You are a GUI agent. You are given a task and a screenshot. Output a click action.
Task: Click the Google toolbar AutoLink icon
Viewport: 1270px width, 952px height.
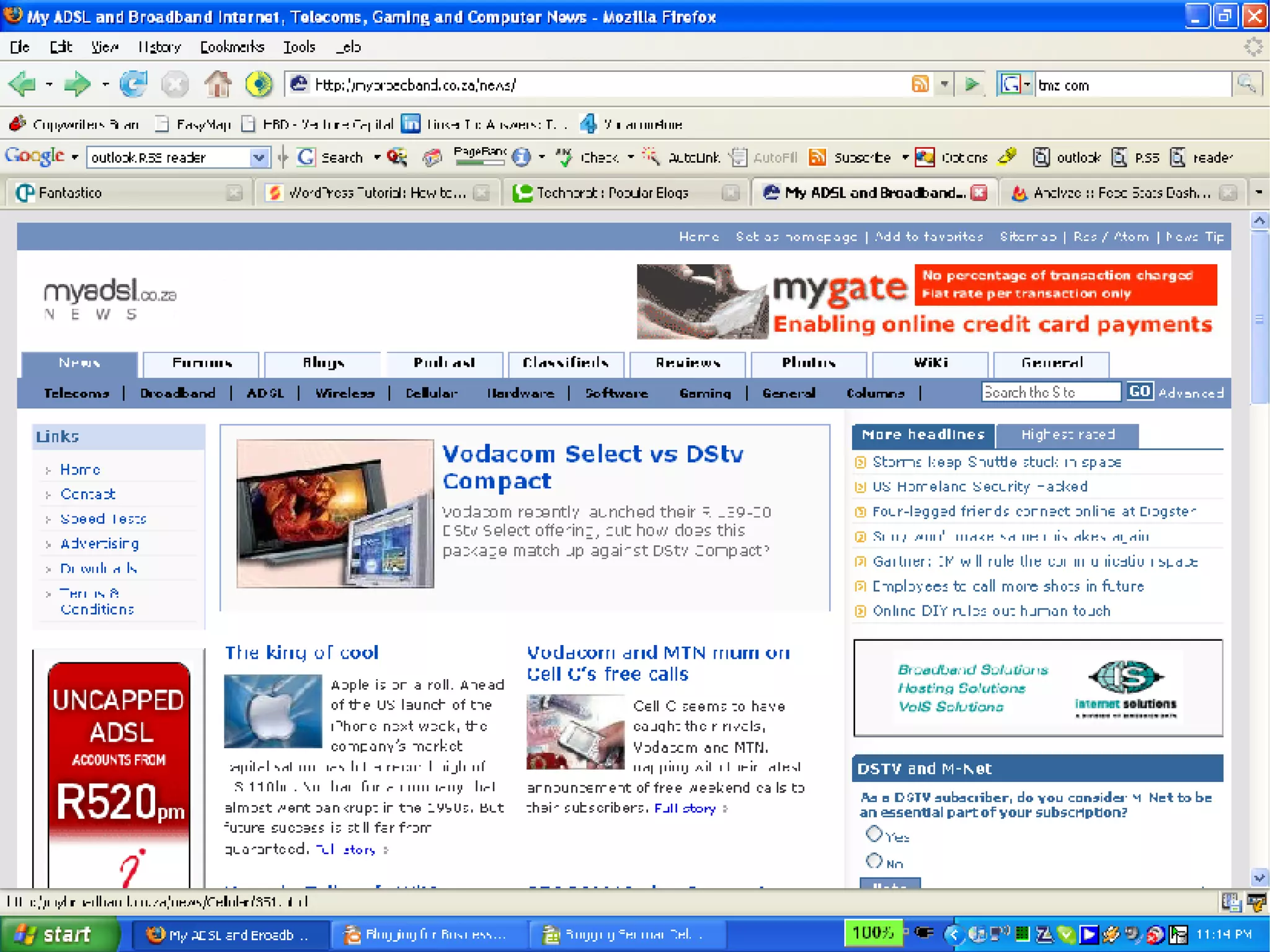pos(651,158)
